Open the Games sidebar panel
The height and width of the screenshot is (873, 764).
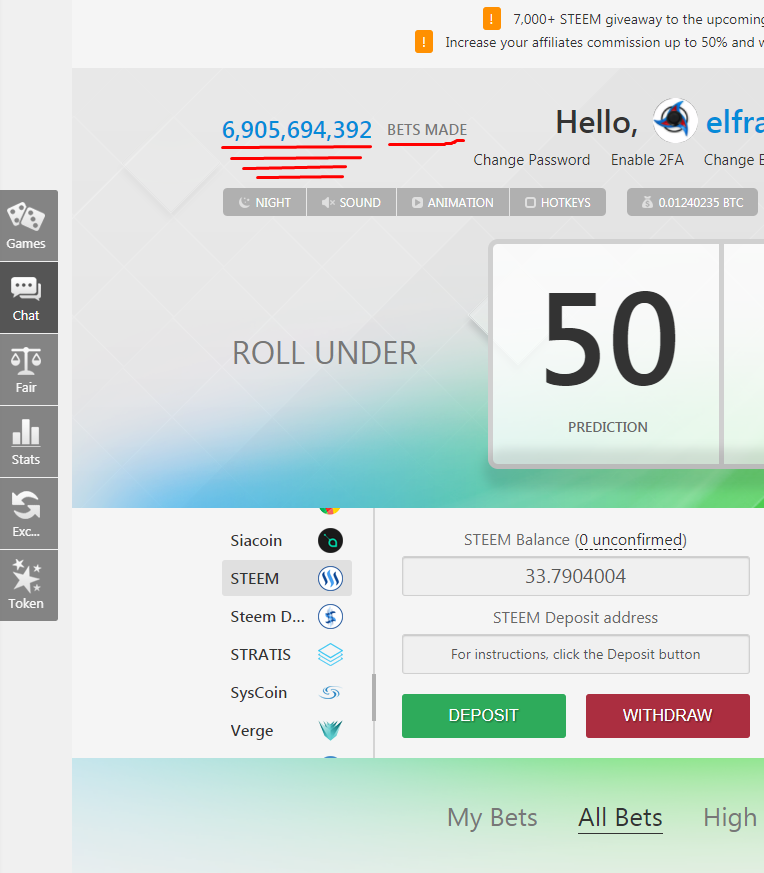click(28, 225)
